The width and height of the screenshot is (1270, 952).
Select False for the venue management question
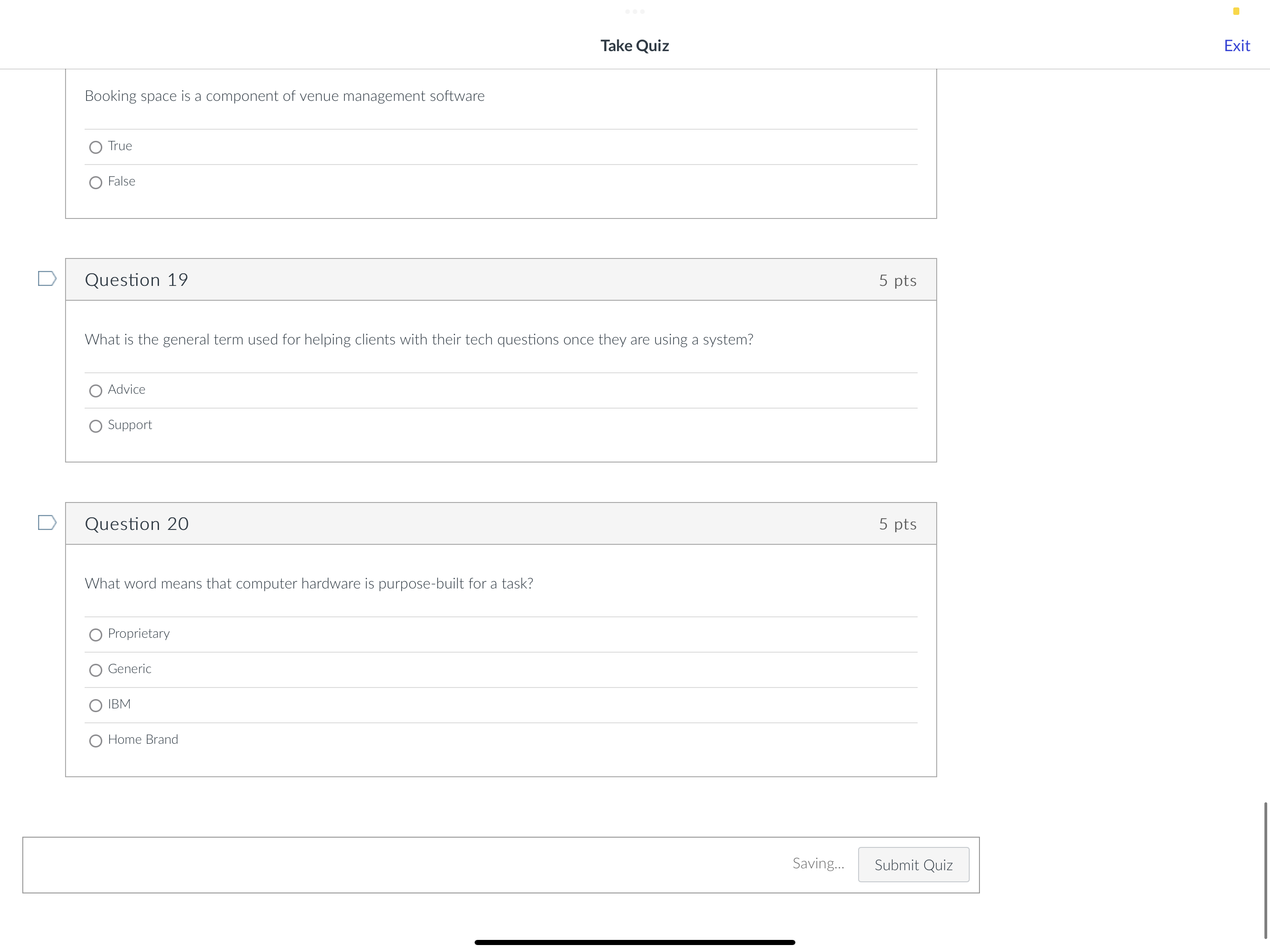click(95, 183)
